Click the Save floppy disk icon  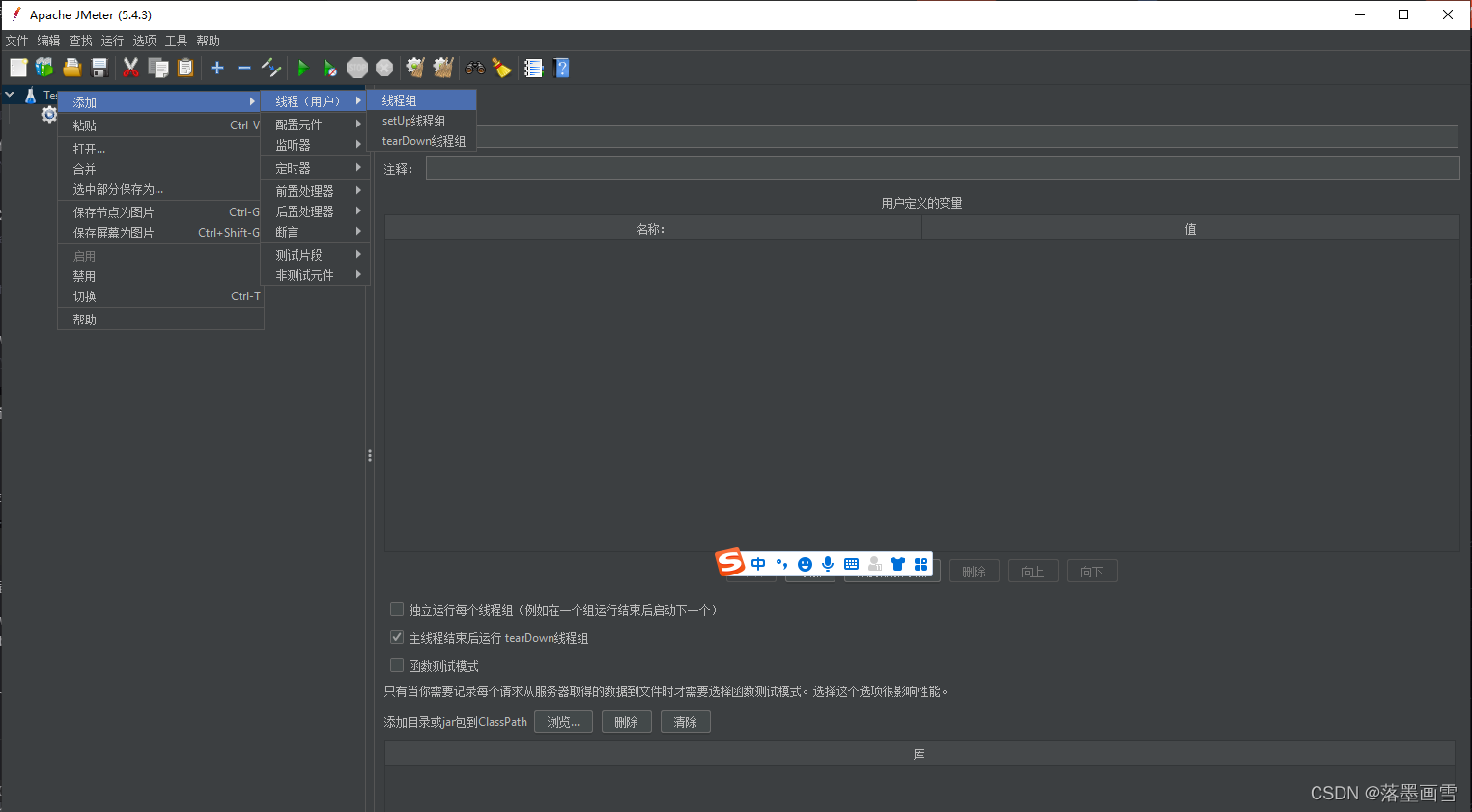click(x=99, y=68)
